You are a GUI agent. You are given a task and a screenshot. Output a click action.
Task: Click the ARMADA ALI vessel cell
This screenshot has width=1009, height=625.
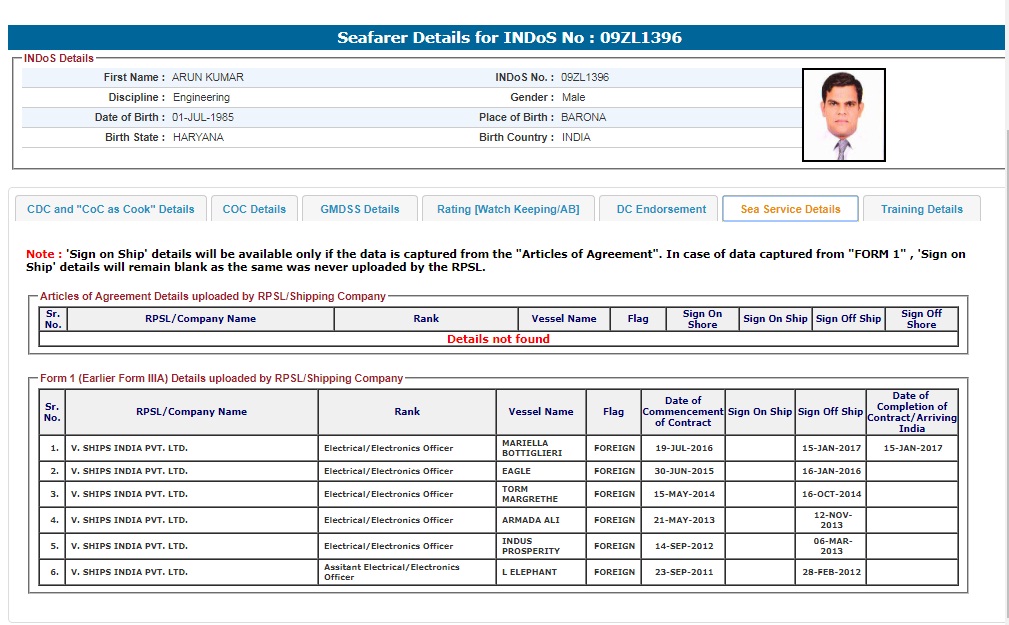click(540, 520)
